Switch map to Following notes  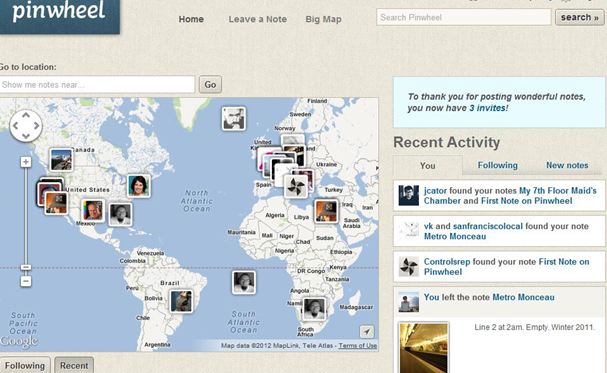tap(25, 365)
